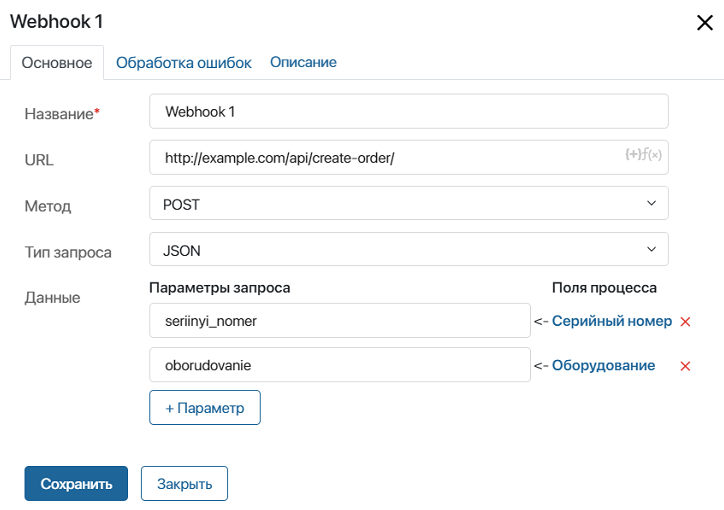Click the Закрыть button
This screenshot has width=724, height=510.
tap(184, 483)
